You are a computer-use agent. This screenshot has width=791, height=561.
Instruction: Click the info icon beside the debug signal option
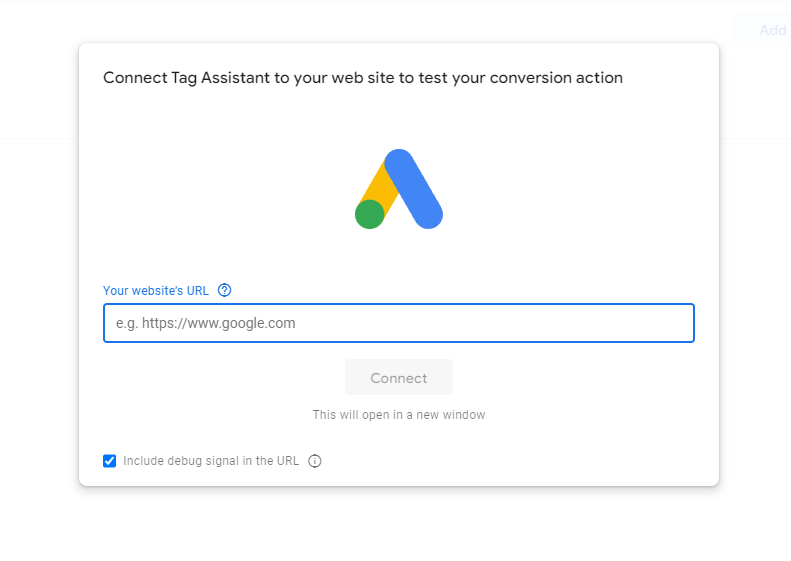click(x=315, y=461)
